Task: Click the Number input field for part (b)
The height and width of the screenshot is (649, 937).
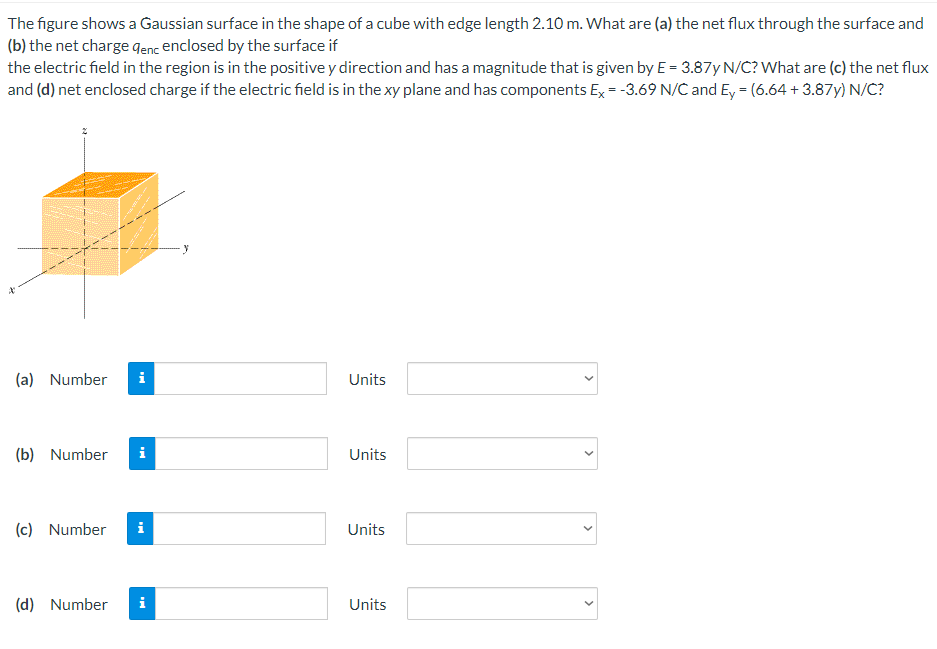Action: pos(240,453)
